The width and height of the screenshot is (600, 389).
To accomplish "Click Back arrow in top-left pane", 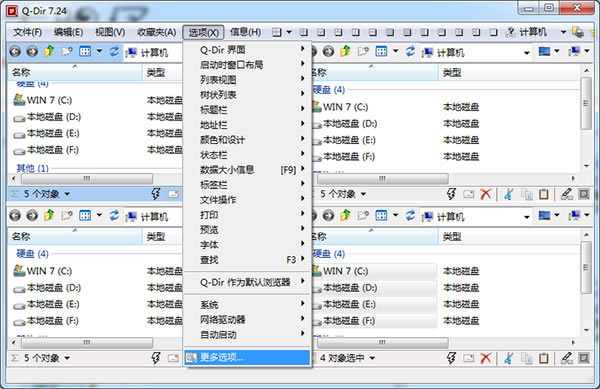I will [15, 51].
